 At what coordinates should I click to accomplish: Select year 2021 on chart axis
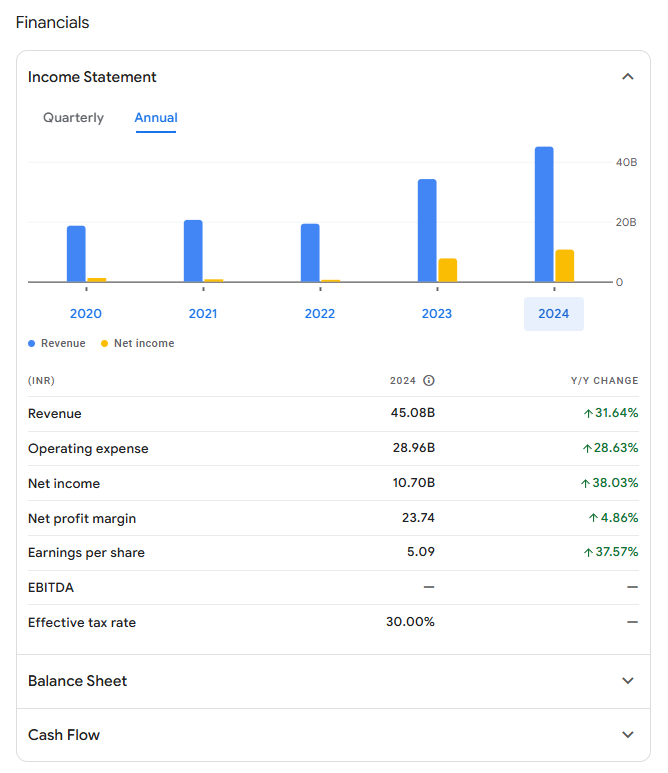(203, 314)
